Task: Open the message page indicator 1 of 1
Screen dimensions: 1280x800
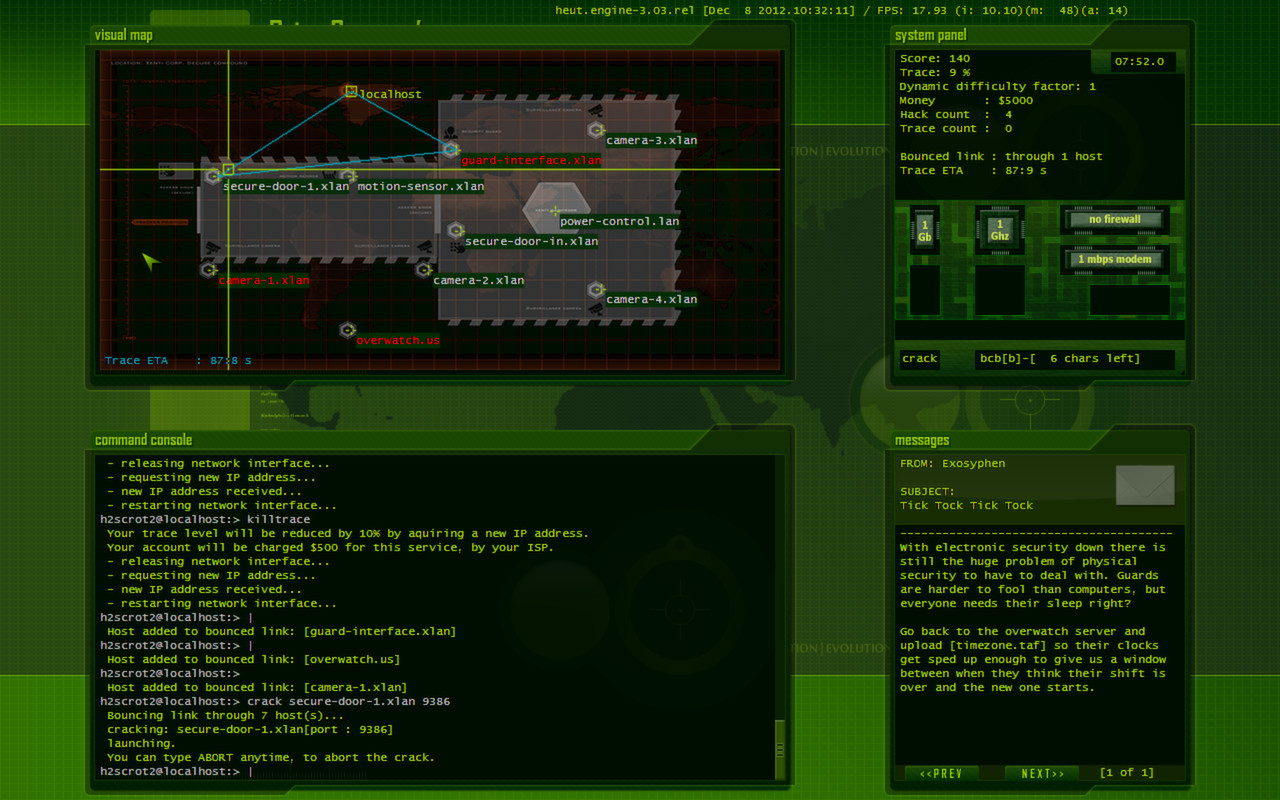Action: [x=1125, y=772]
